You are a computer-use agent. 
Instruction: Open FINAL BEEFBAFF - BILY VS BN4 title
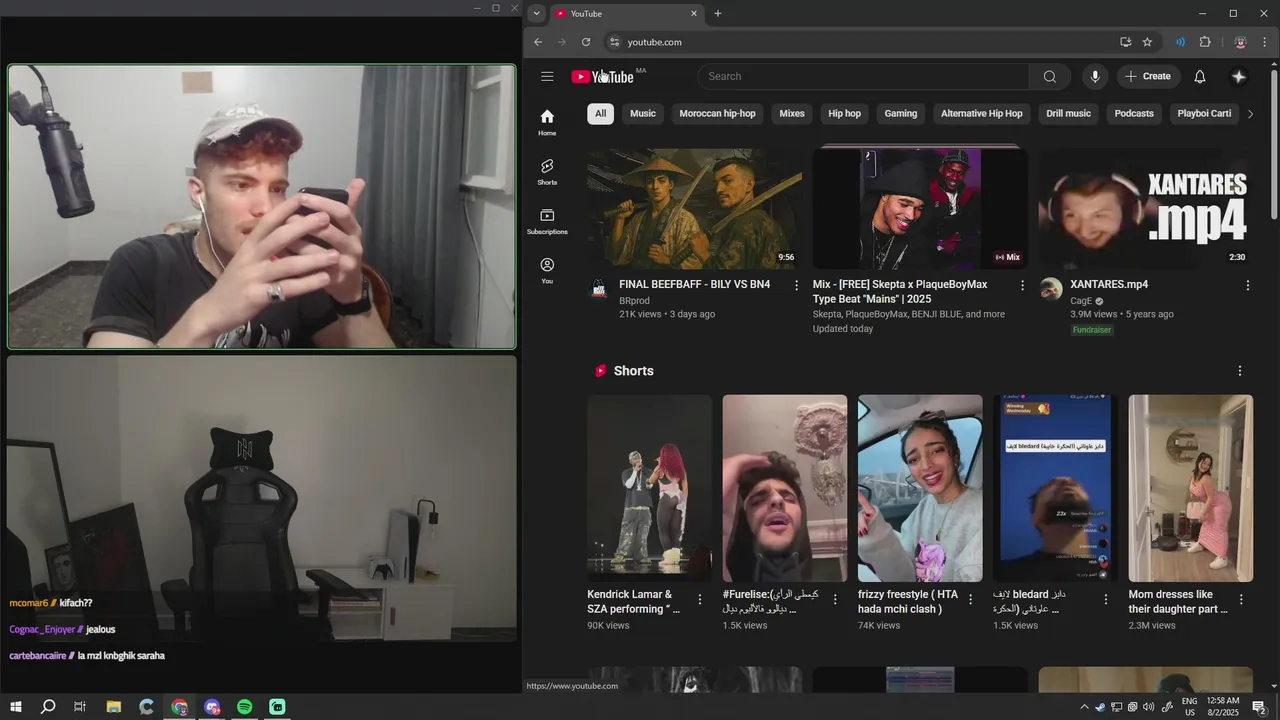click(695, 285)
